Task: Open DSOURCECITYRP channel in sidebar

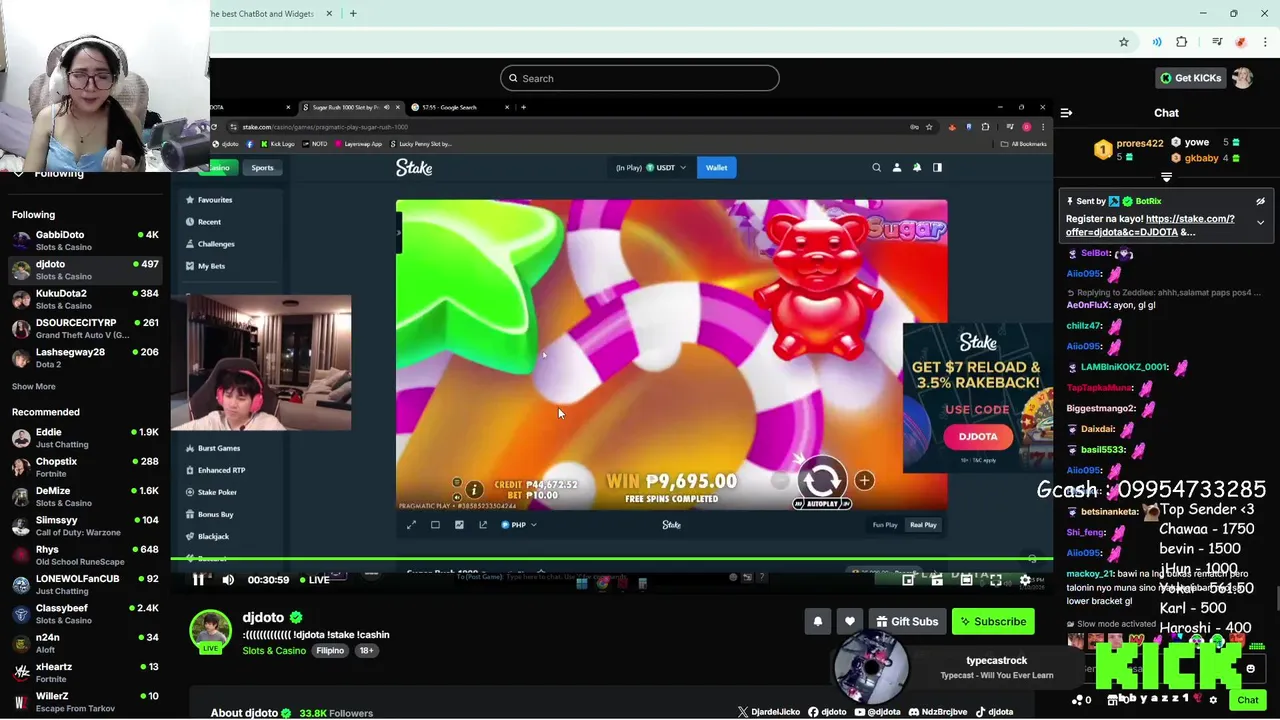Action: pos(85,328)
